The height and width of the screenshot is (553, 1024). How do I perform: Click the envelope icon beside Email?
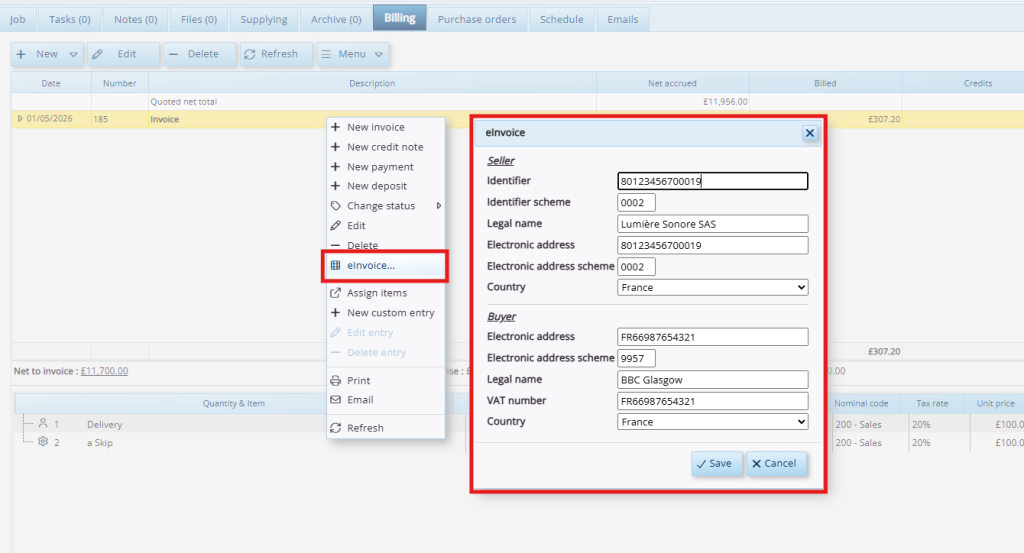pos(335,400)
